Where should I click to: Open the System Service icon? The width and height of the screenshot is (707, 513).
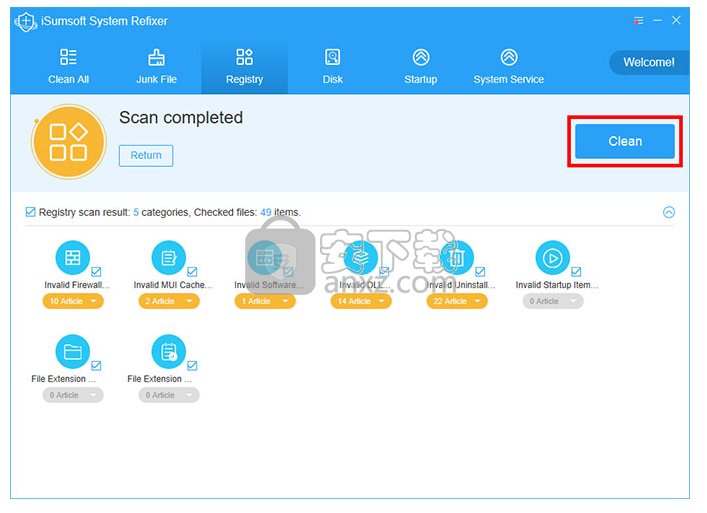point(509,57)
